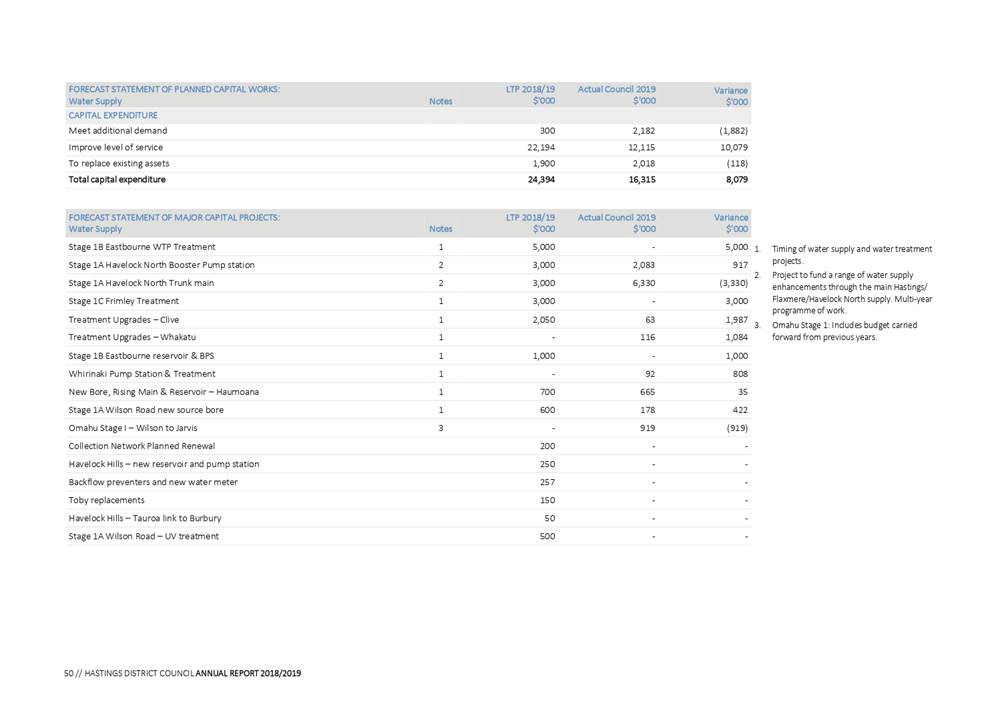
Task: Click 'Havelock Hills – Tauroa link to Burbury'
Action: tap(145, 518)
